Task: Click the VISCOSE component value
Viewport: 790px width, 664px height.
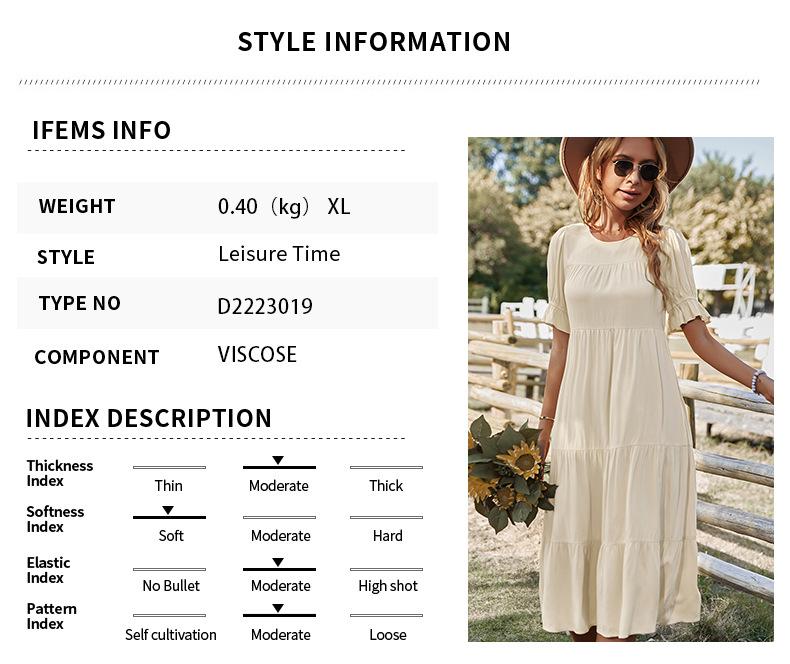Action: coord(257,355)
